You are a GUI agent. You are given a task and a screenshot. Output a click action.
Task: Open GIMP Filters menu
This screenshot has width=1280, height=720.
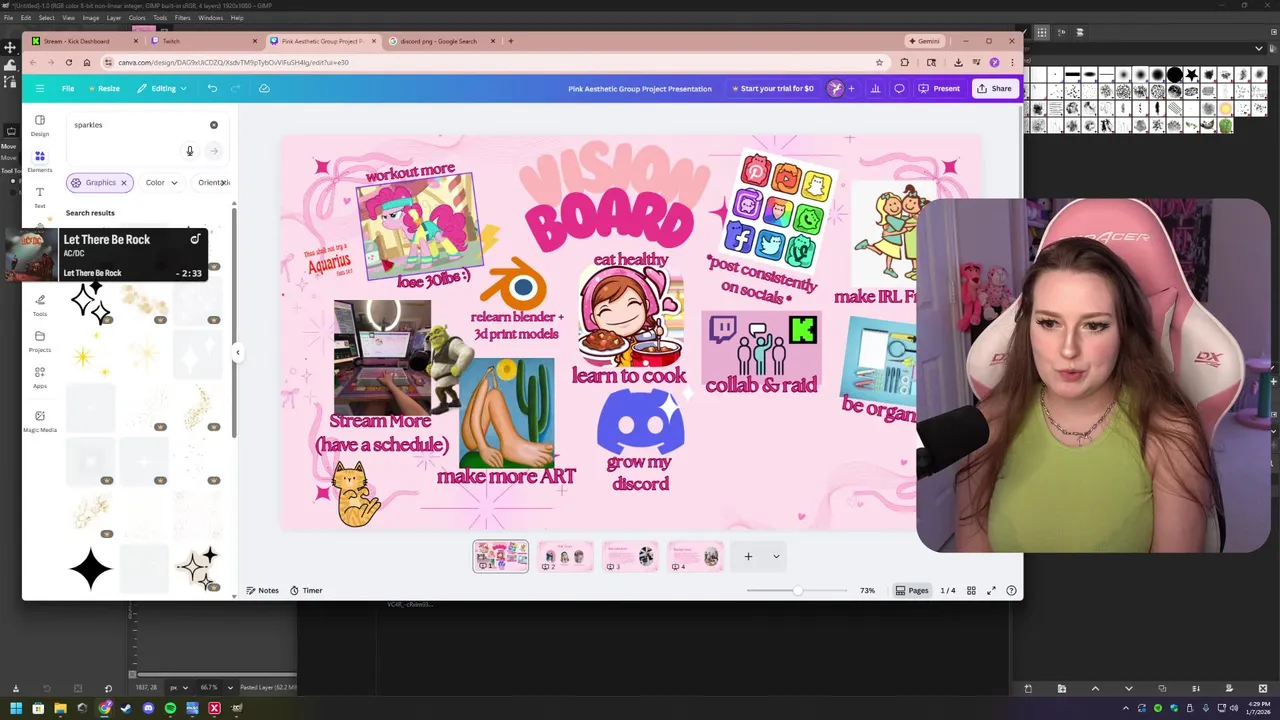(183, 18)
